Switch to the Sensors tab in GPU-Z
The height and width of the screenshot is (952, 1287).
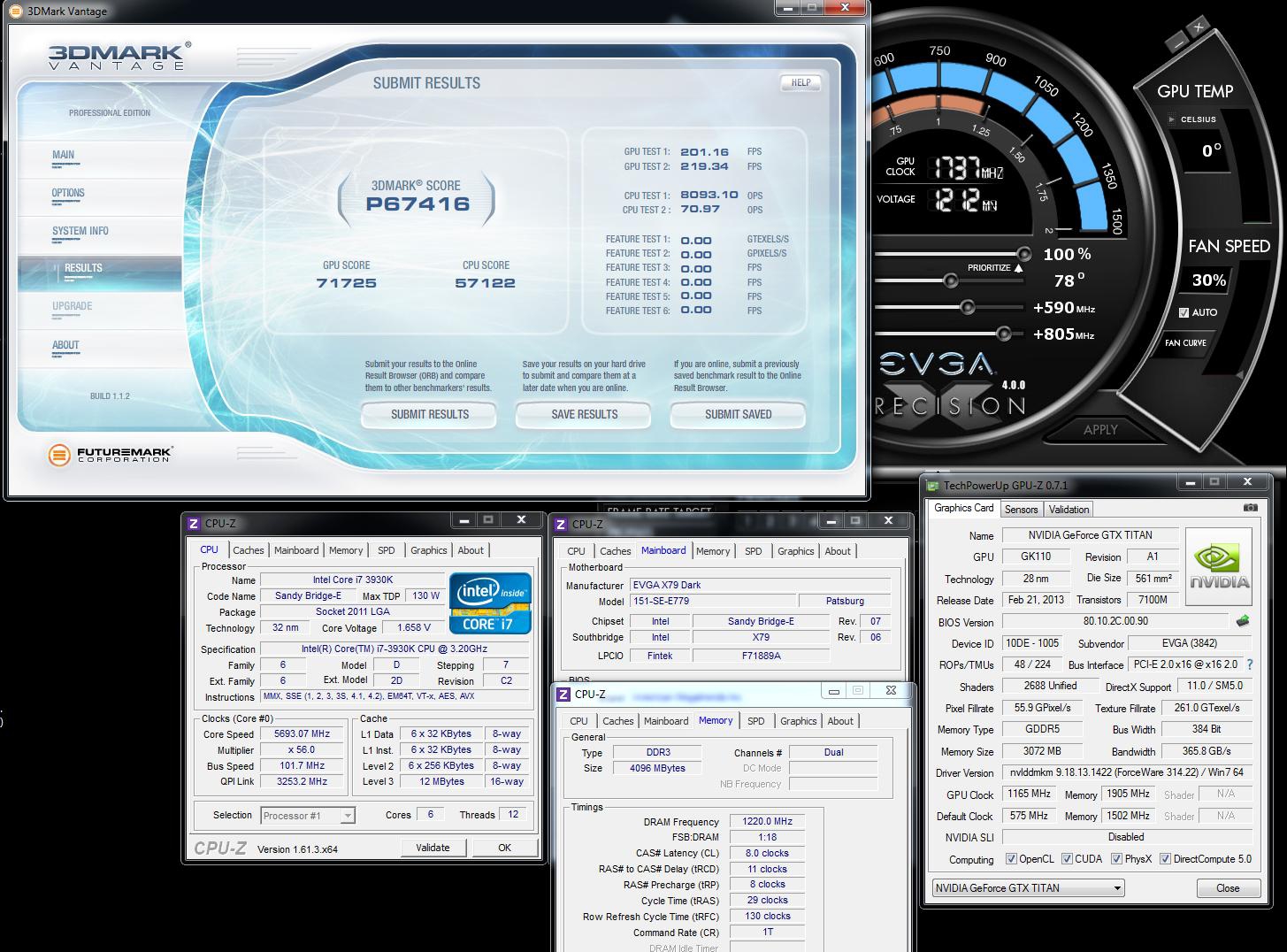(1021, 510)
